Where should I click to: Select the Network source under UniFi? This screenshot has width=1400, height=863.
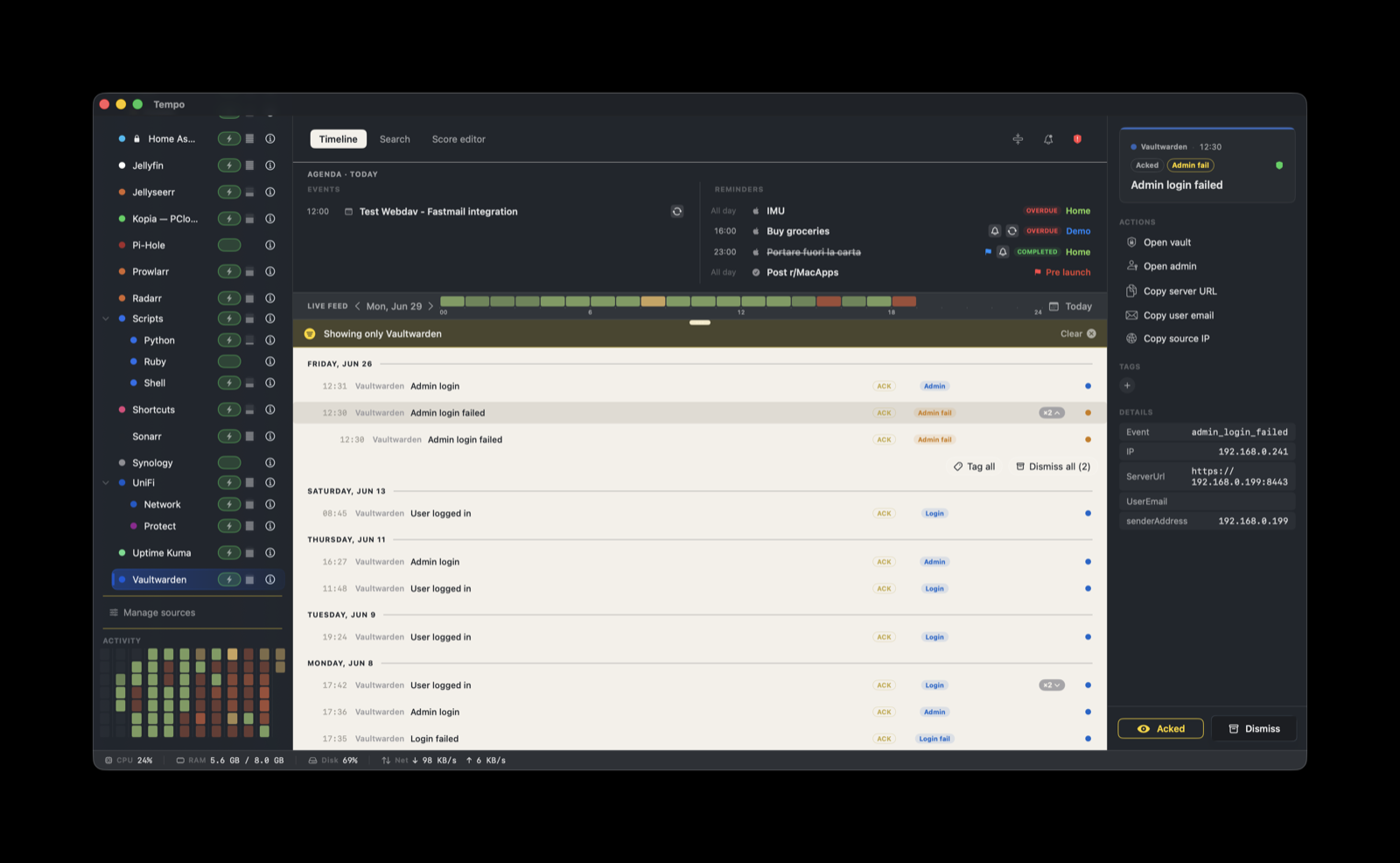162,505
